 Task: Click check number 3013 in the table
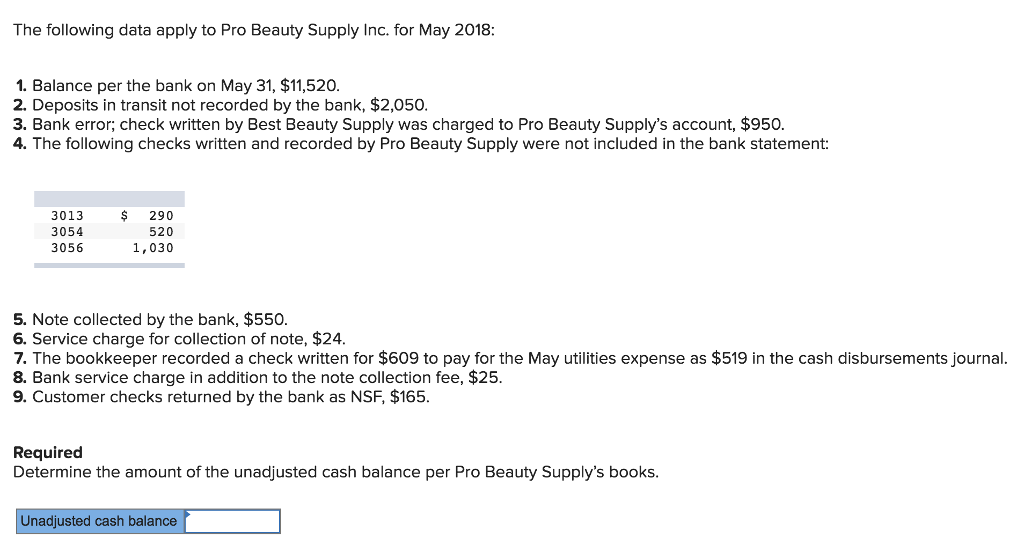pos(67,215)
